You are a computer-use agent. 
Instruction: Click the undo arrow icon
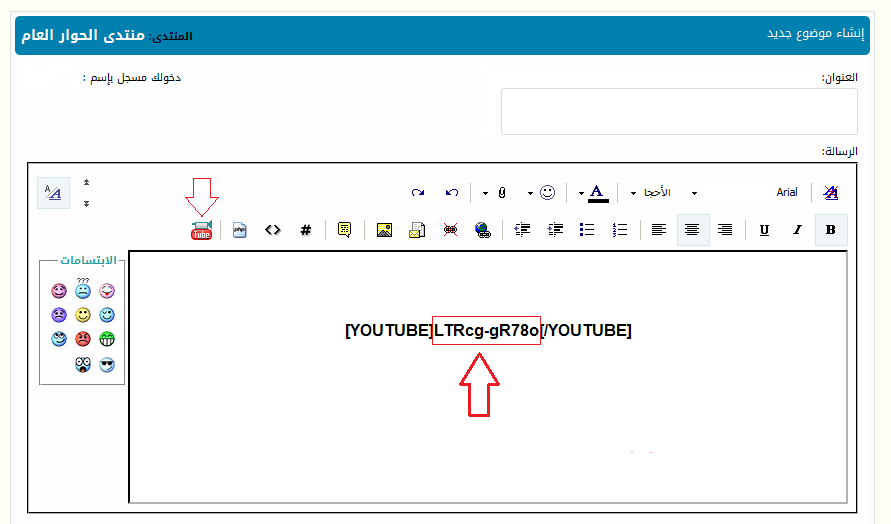coord(452,193)
